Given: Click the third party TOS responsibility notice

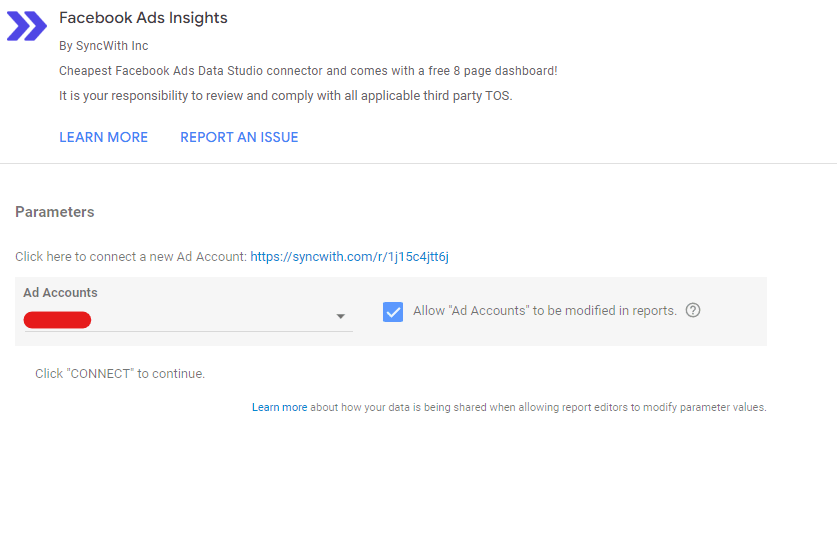Looking at the screenshot, I should click(x=285, y=96).
